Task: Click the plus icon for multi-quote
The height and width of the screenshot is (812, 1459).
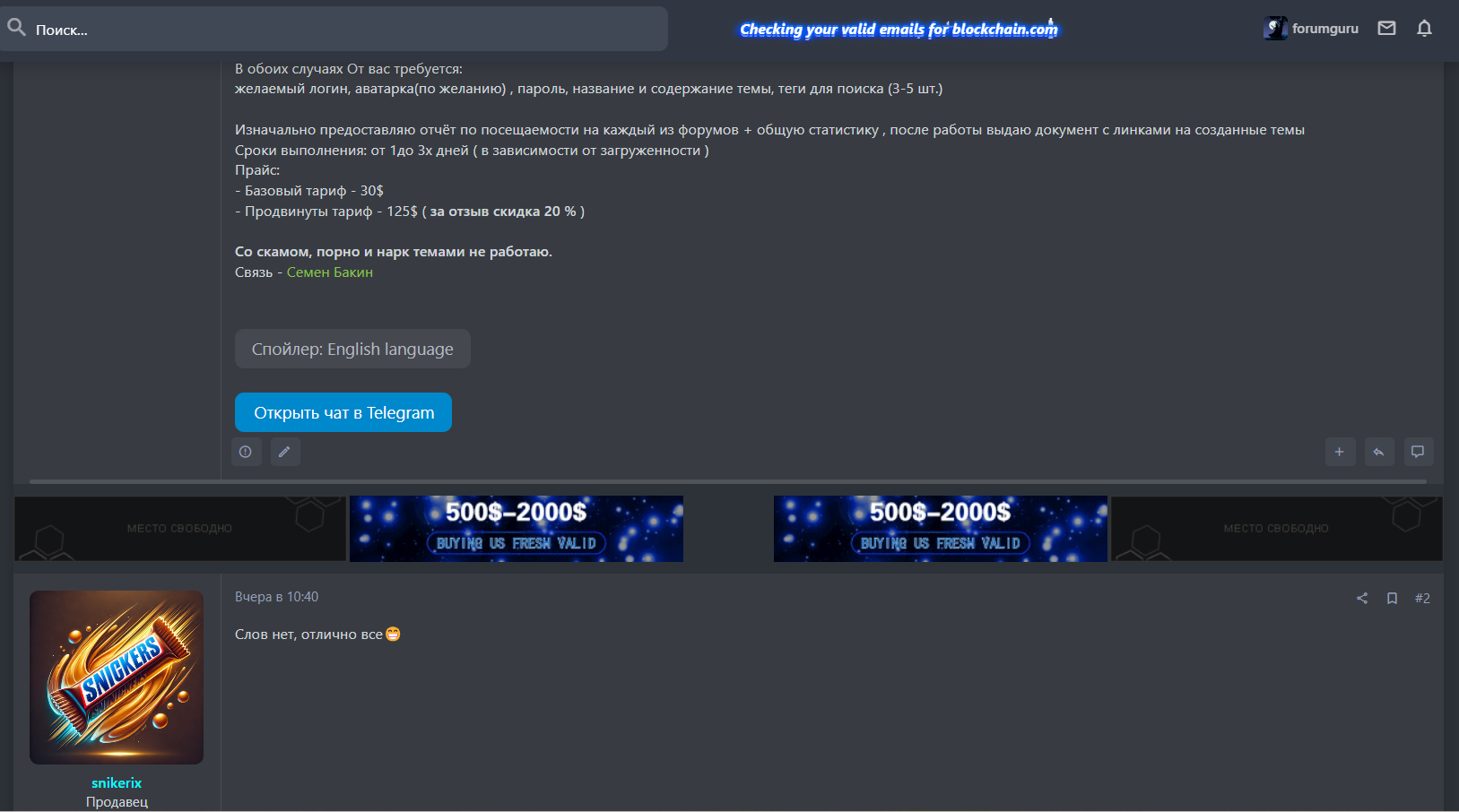Action: [1341, 452]
